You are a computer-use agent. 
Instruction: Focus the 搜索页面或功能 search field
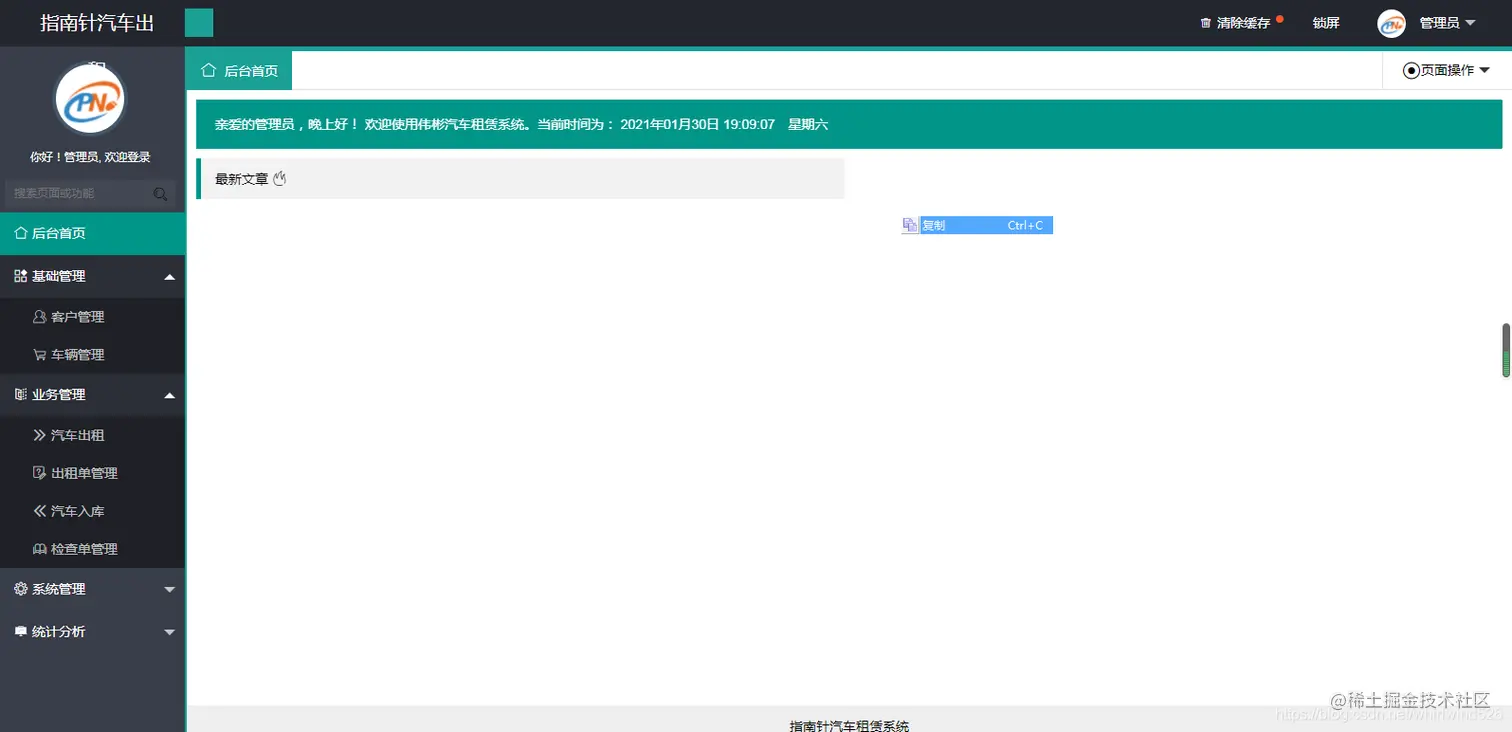(90, 193)
